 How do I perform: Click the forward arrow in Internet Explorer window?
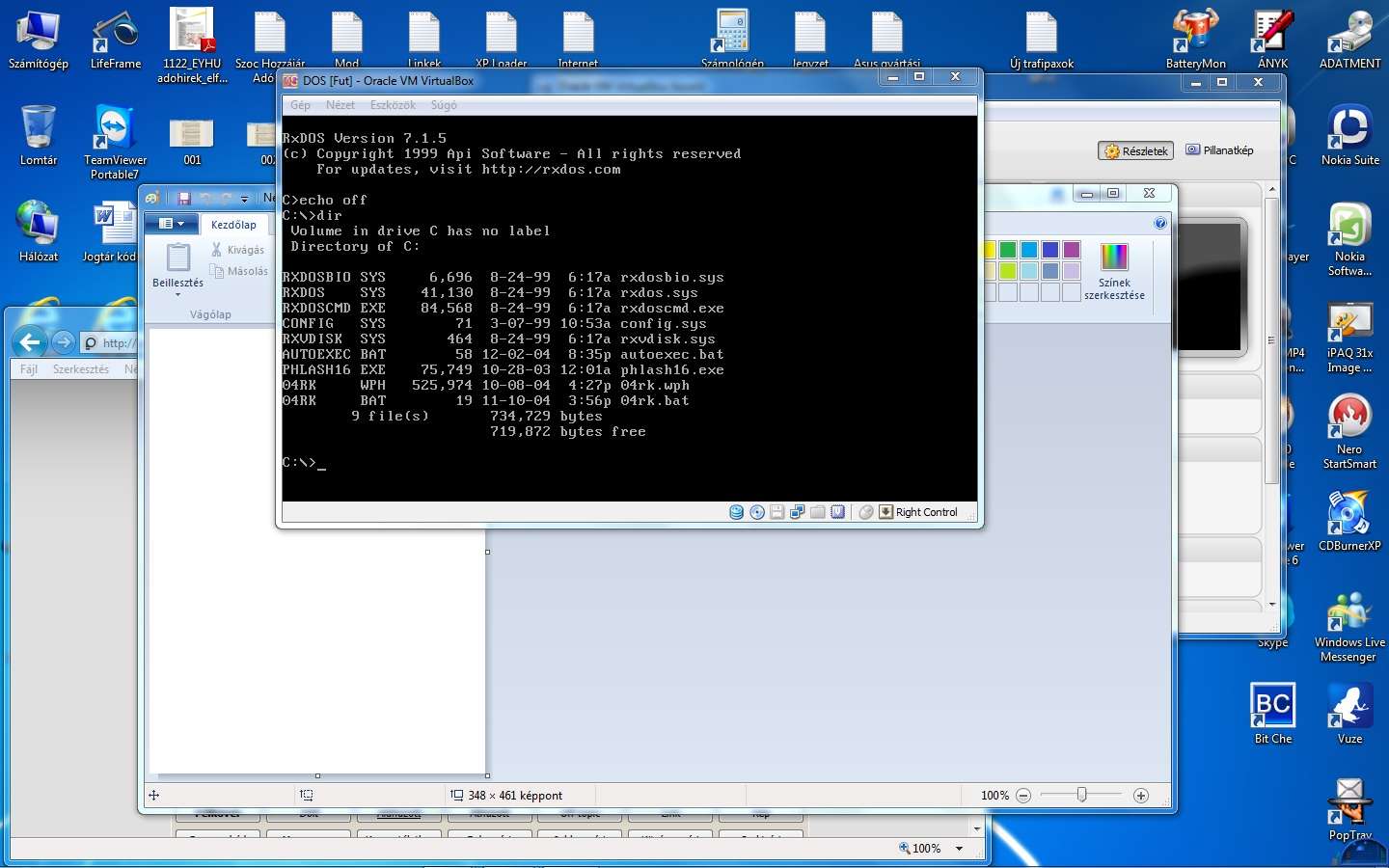click(x=63, y=341)
